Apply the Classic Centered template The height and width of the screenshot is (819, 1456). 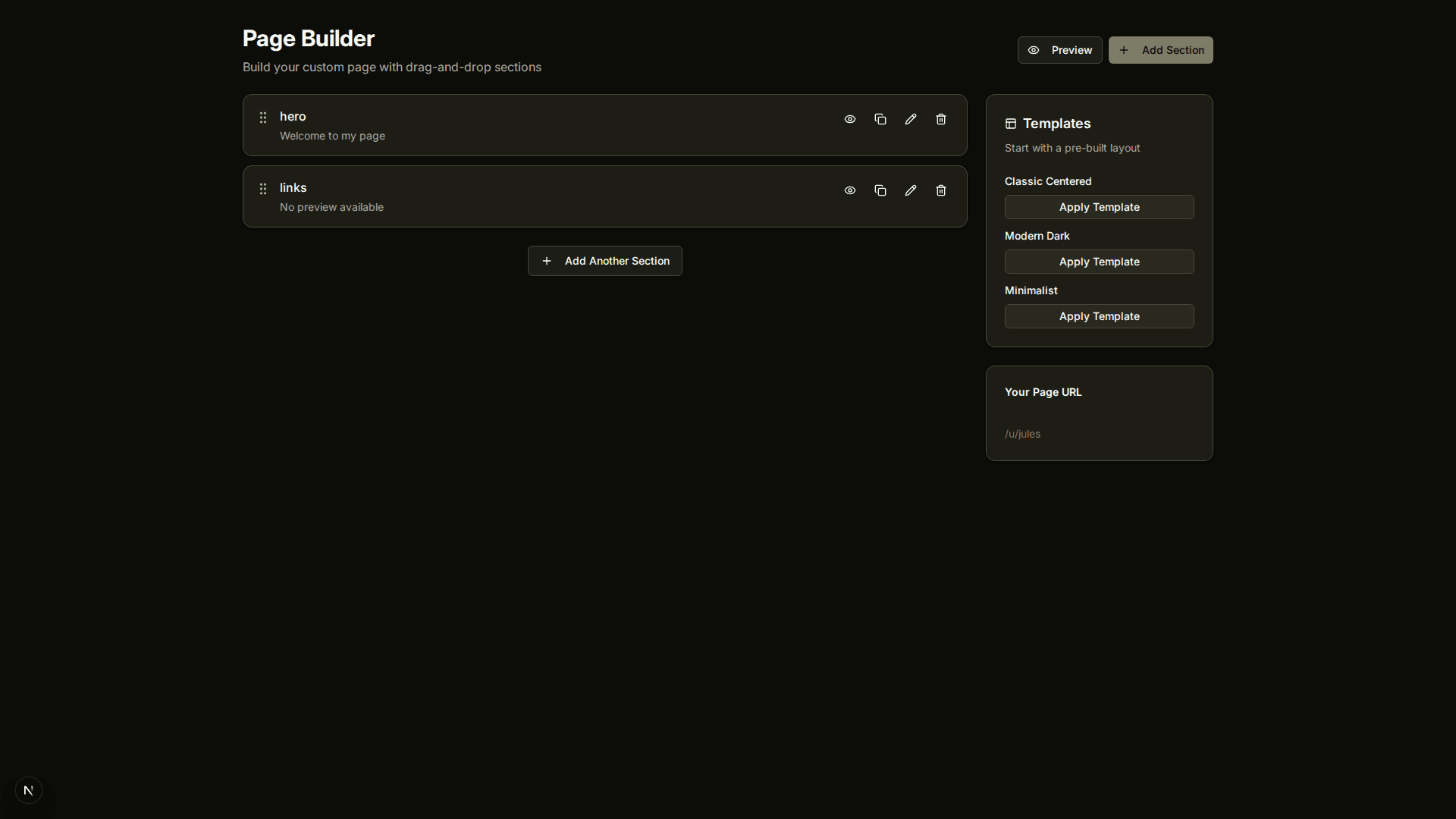pyautogui.click(x=1099, y=207)
